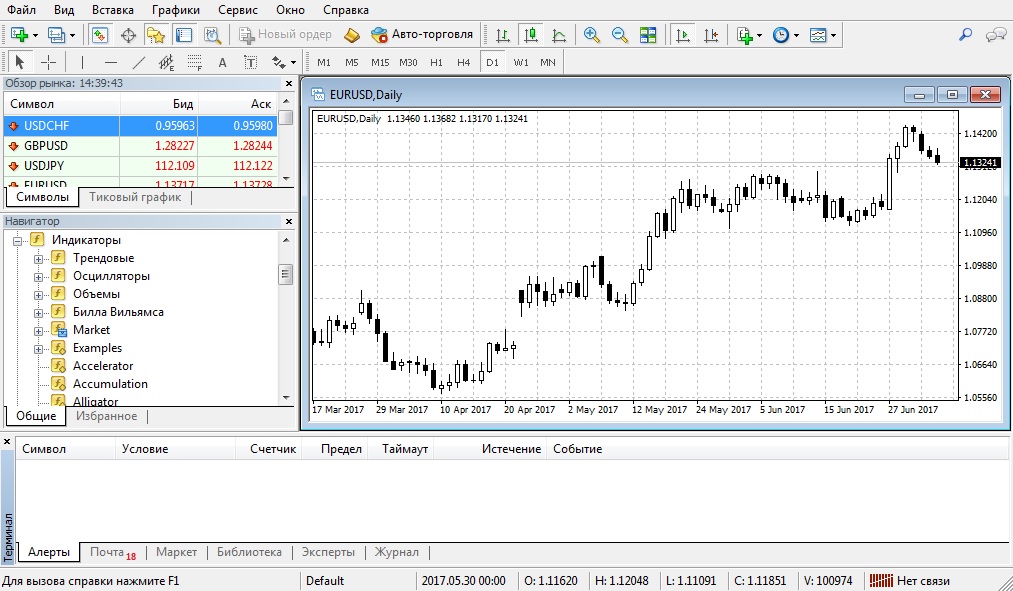Screen dimensions: 1013x591
Task: Open the templates dropdown arrow
Action: pos(834,36)
